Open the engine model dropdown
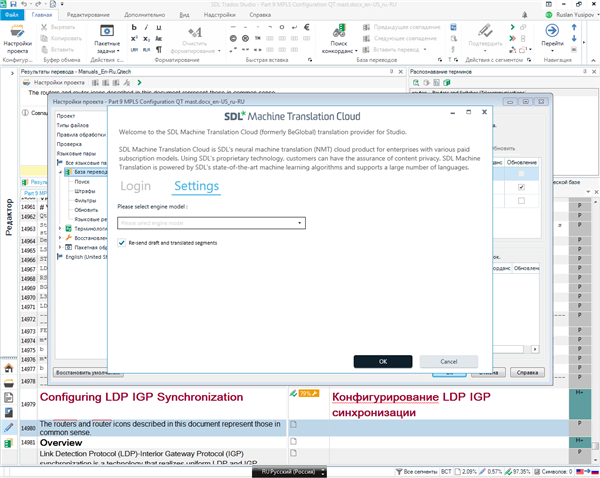Screen dimensions: 600x478 [x=299, y=223]
